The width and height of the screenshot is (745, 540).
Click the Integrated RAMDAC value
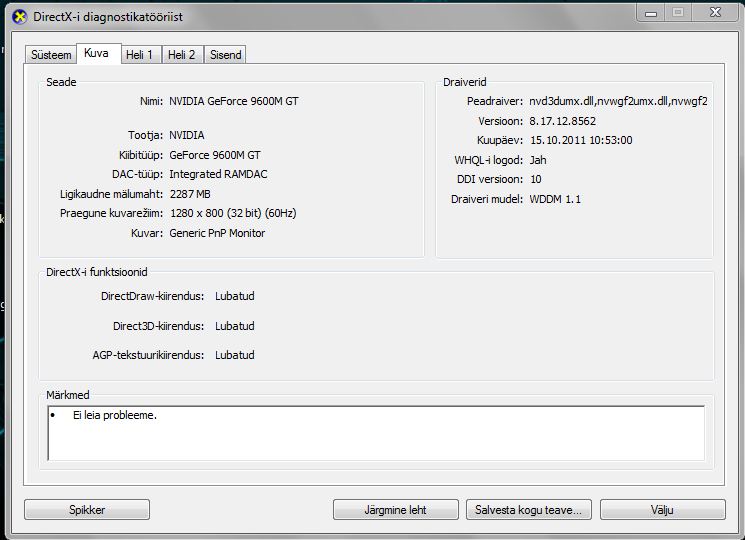click(218, 174)
